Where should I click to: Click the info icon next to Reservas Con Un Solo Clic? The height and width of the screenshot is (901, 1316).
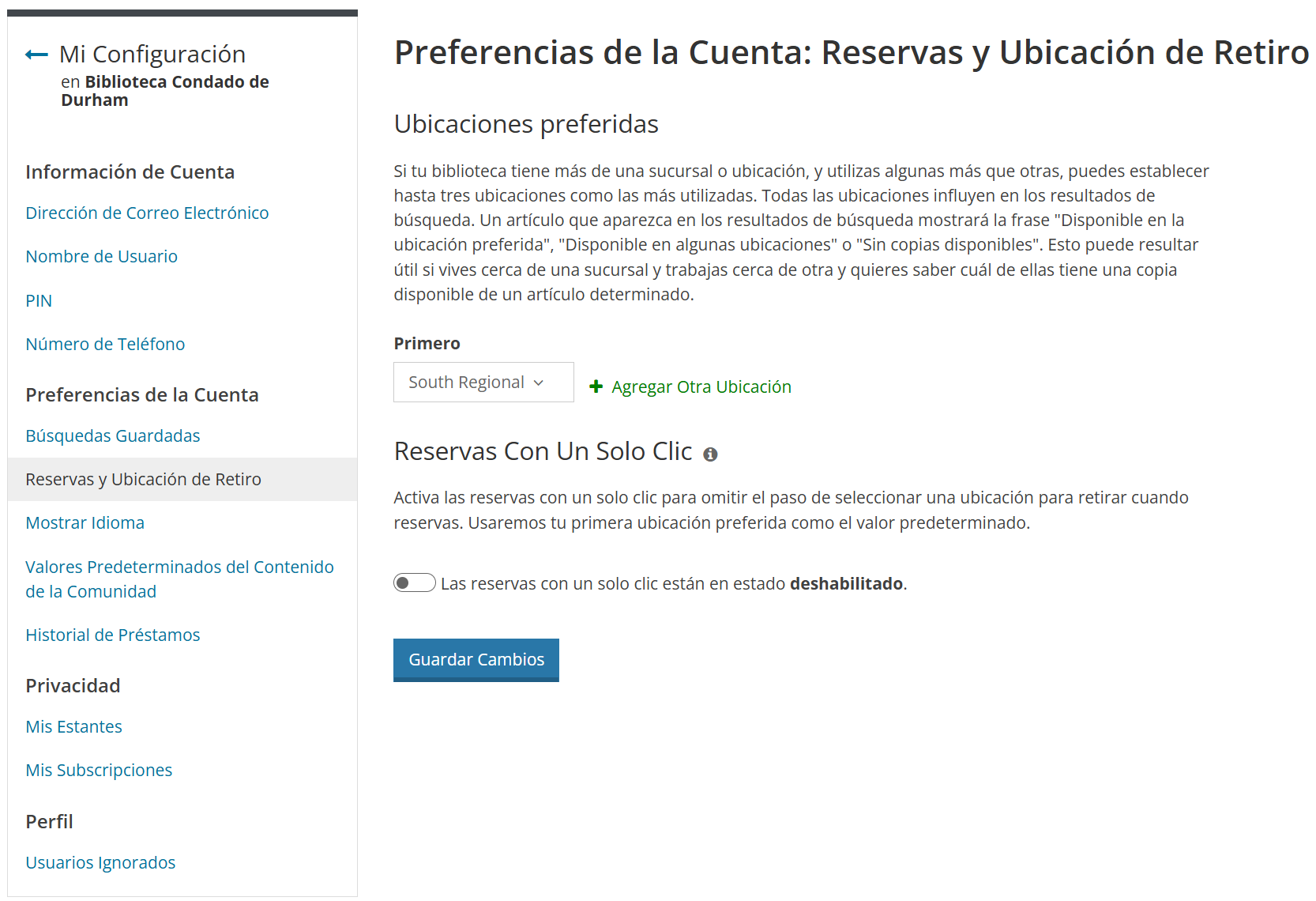(710, 454)
